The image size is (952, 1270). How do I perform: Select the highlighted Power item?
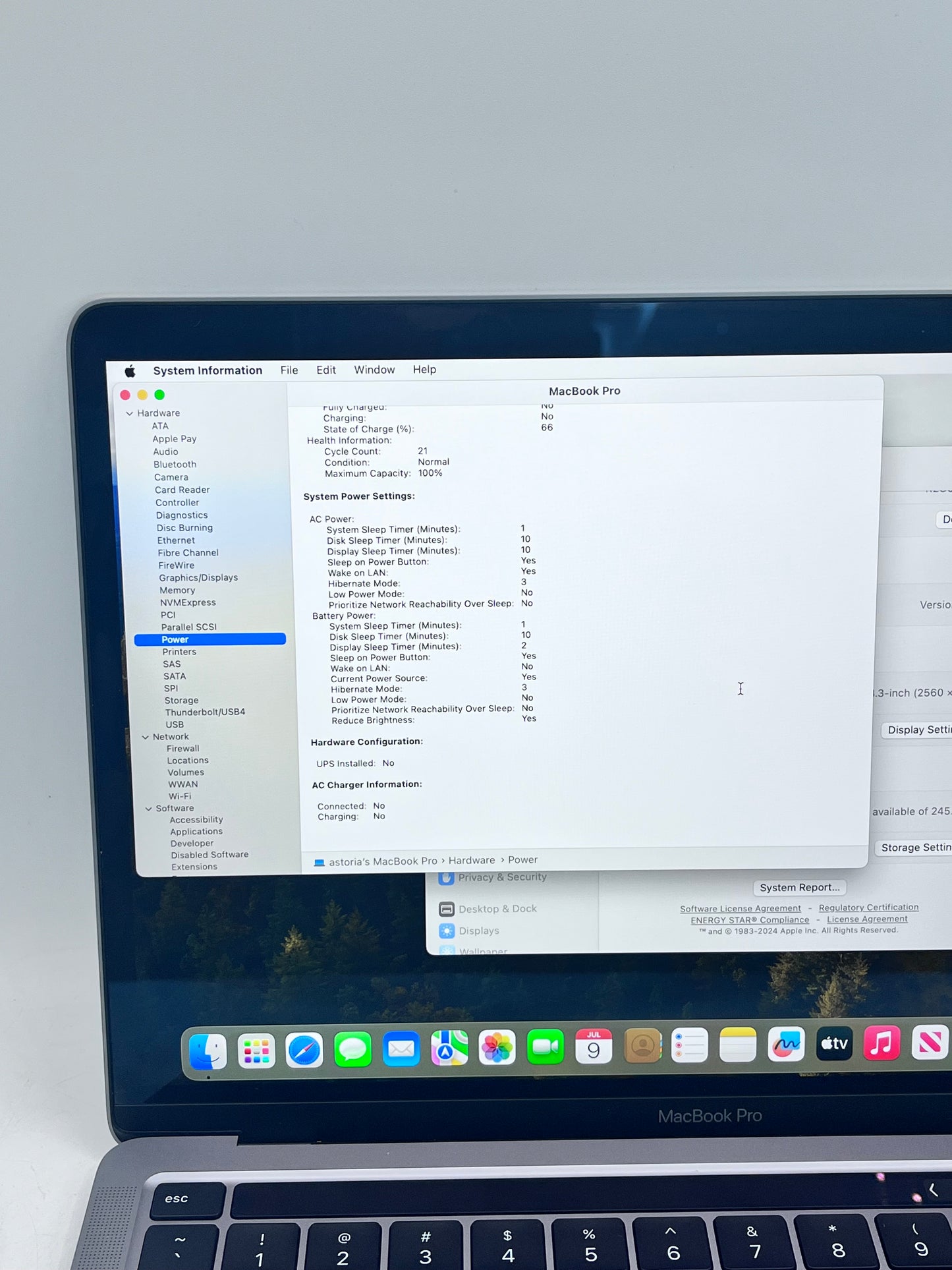[x=210, y=640]
